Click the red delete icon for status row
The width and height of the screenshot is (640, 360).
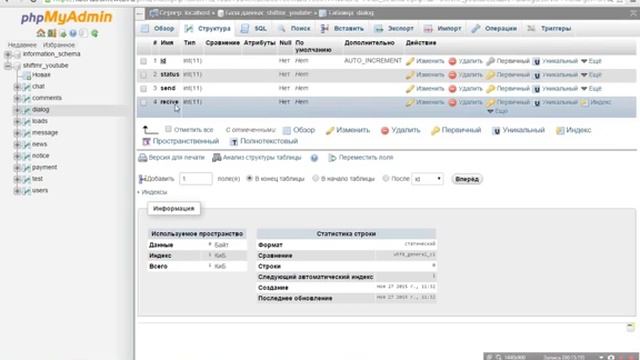(452, 75)
